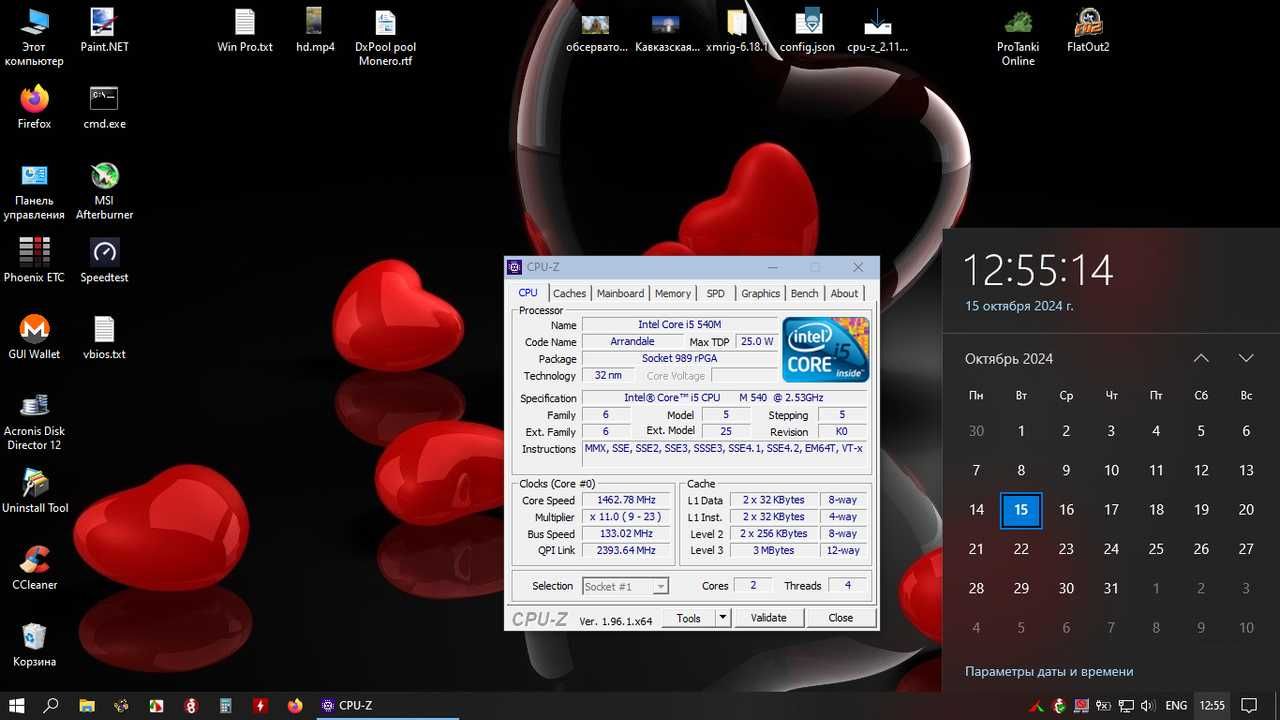Open the Socket #1 selection dropdown
The height and width of the screenshot is (720, 1280).
point(625,586)
